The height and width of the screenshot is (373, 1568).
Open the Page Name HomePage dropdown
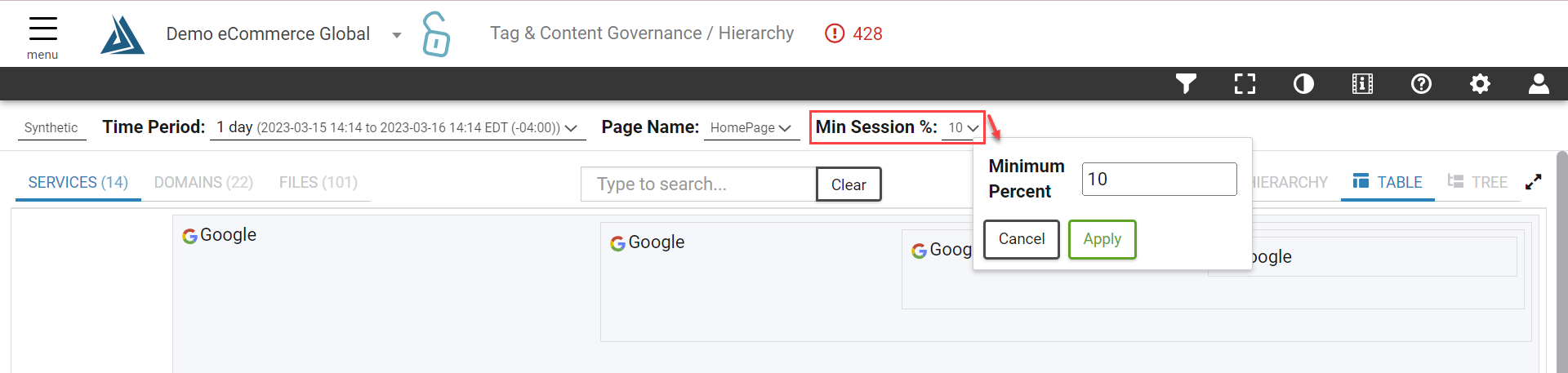pyautogui.click(x=751, y=128)
